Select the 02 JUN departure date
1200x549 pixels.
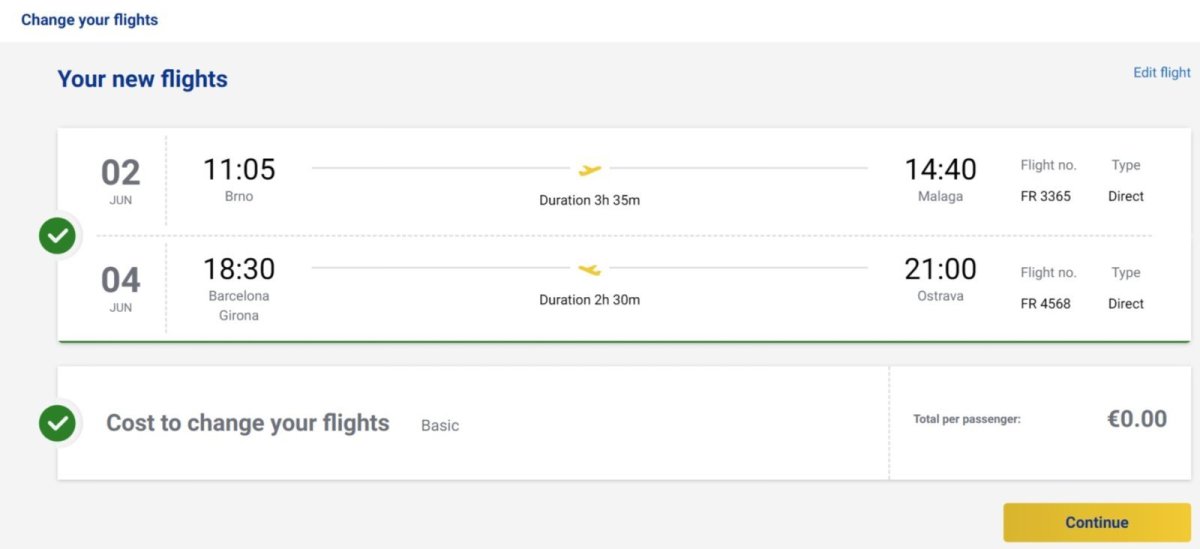point(121,179)
